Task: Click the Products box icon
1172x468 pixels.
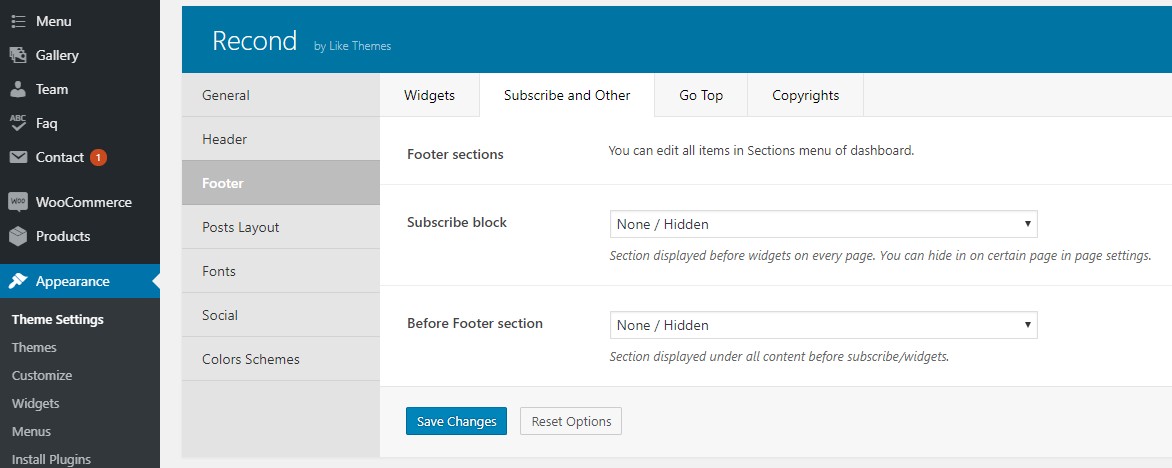Action: click(18, 236)
